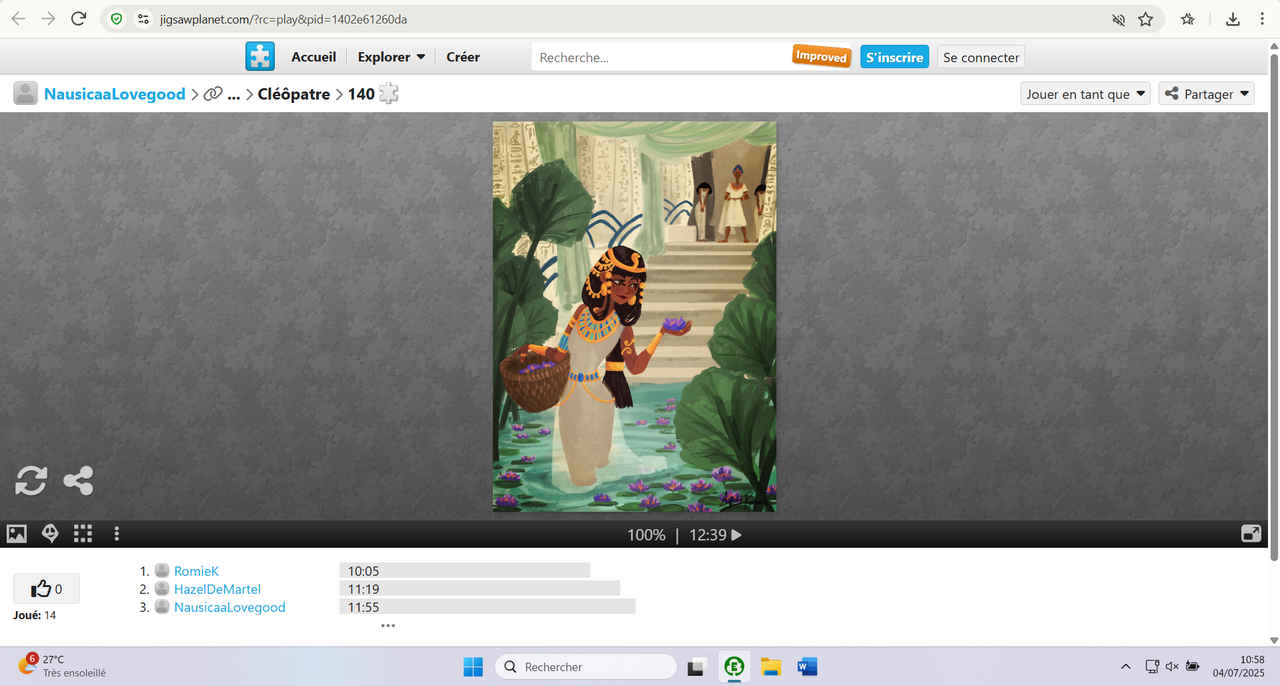Click the RomieK 10:05 score bar
Screen dimensions: 1280x686
[465, 571]
